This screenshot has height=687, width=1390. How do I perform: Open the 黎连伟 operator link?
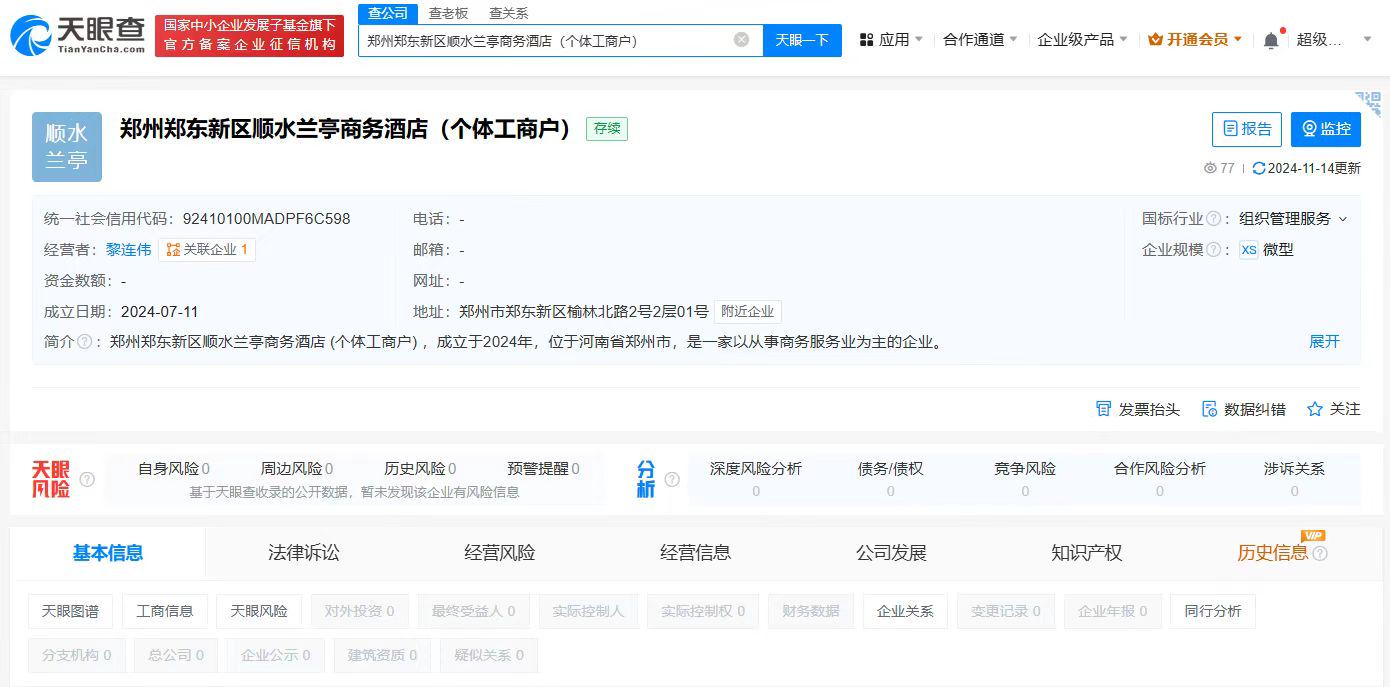[x=129, y=250]
